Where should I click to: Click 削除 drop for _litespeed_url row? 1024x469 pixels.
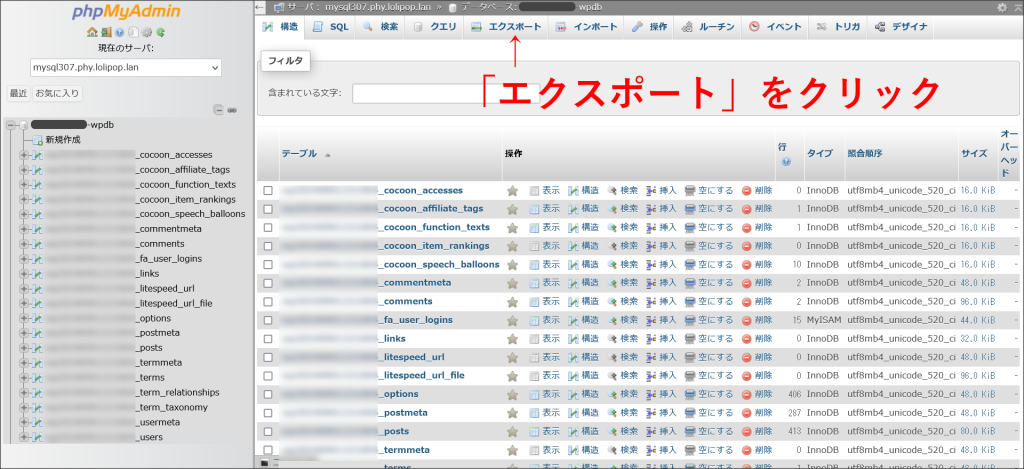point(757,357)
